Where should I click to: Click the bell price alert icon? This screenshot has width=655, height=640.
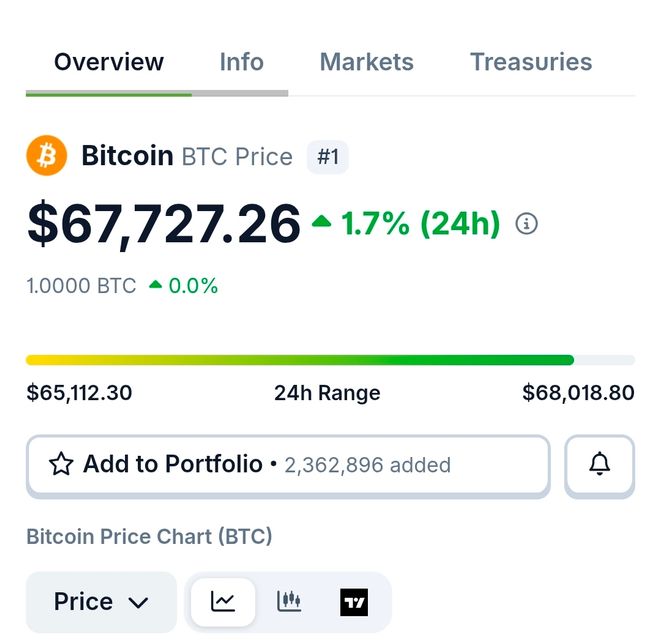(599, 464)
